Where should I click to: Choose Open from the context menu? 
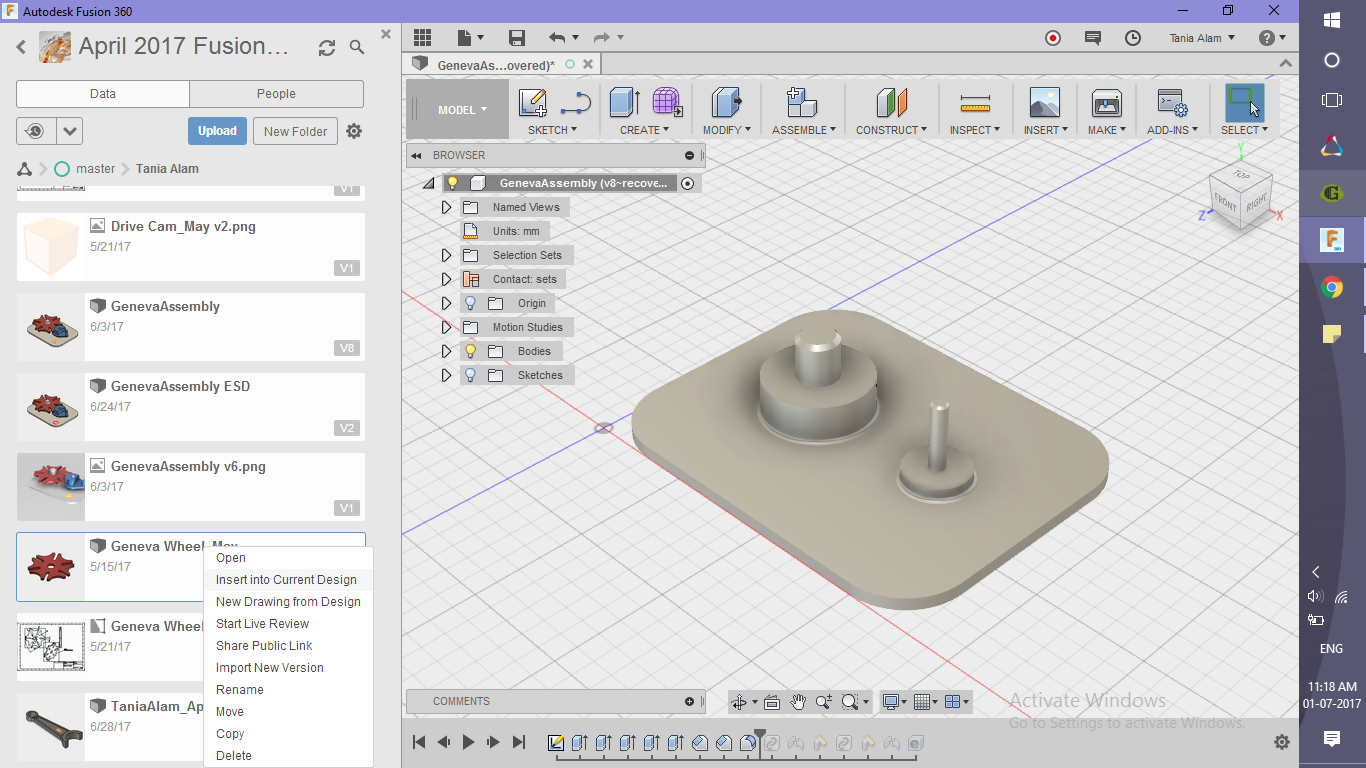click(288, 558)
